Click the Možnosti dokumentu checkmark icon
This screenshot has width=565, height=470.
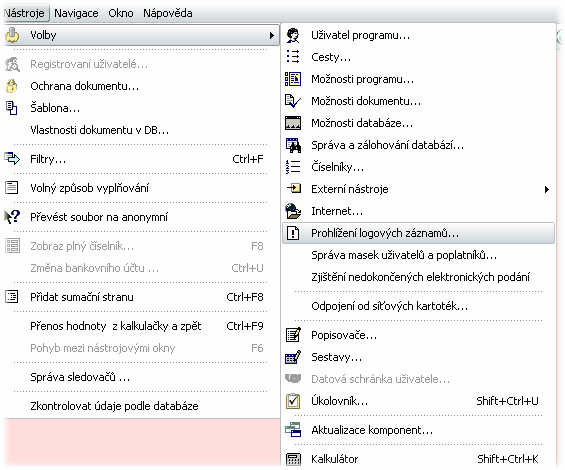click(x=293, y=101)
